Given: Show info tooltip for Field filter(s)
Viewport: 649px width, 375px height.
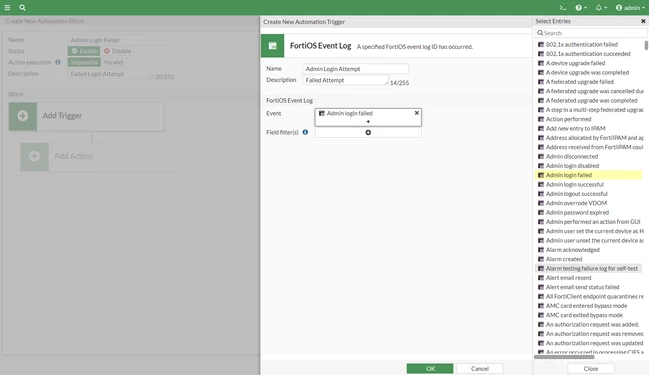Looking at the screenshot, I should click(x=305, y=132).
